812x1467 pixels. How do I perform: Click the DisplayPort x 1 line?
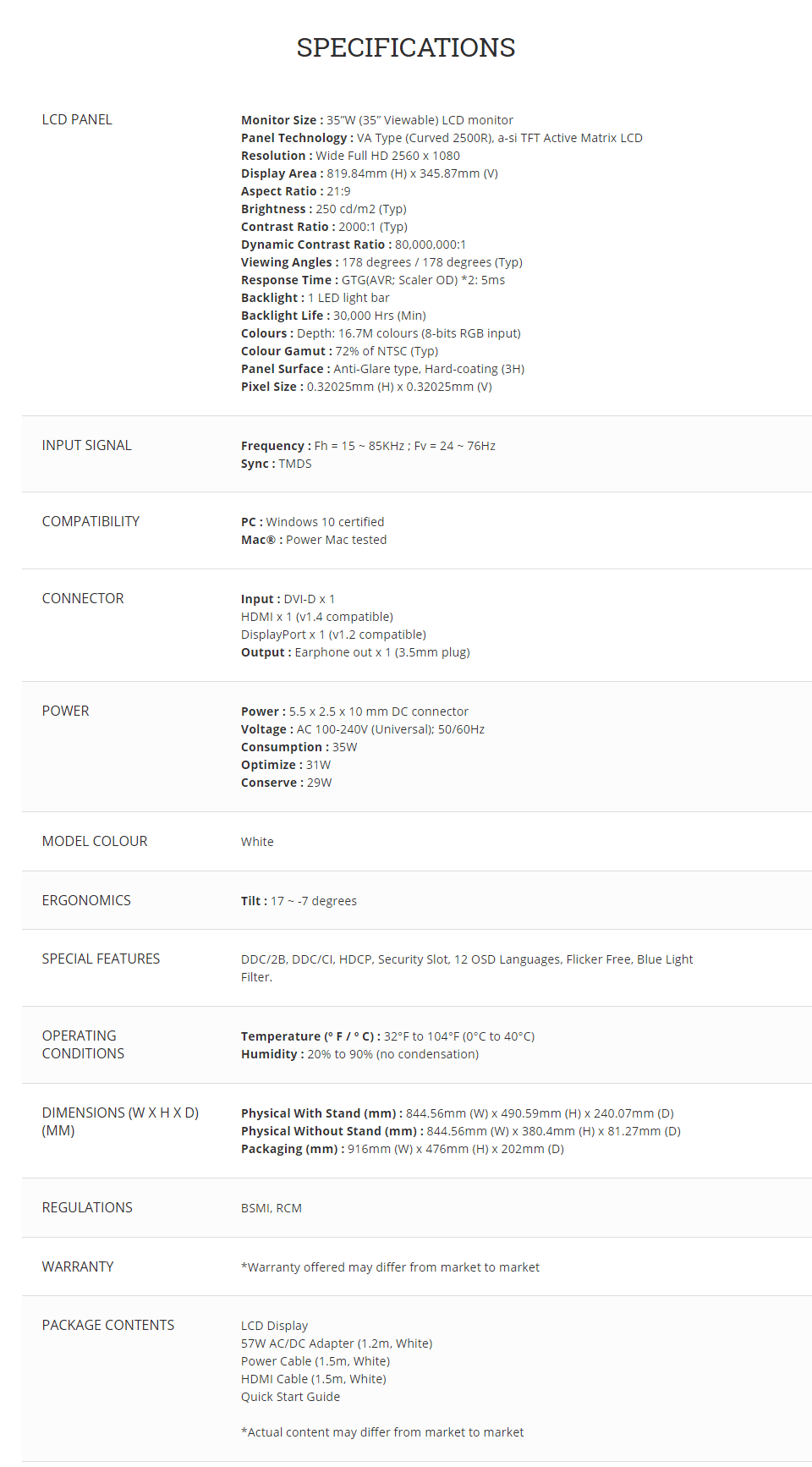(x=333, y=635)
